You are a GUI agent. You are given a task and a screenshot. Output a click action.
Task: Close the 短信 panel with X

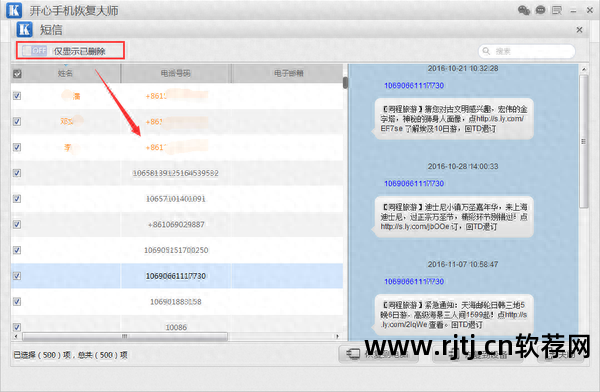coord(579,29)
